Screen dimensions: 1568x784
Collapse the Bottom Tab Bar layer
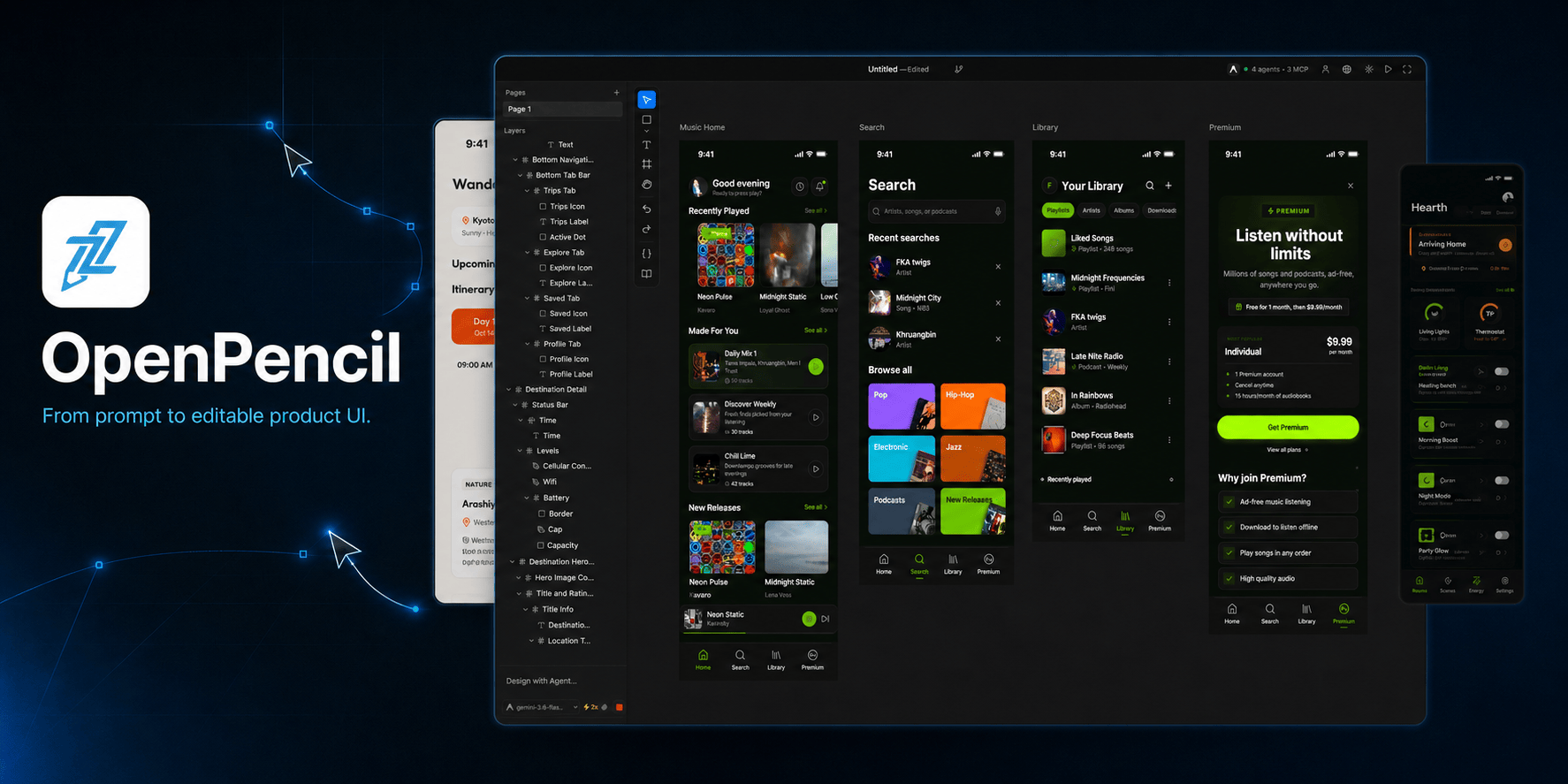pos(521,176)
